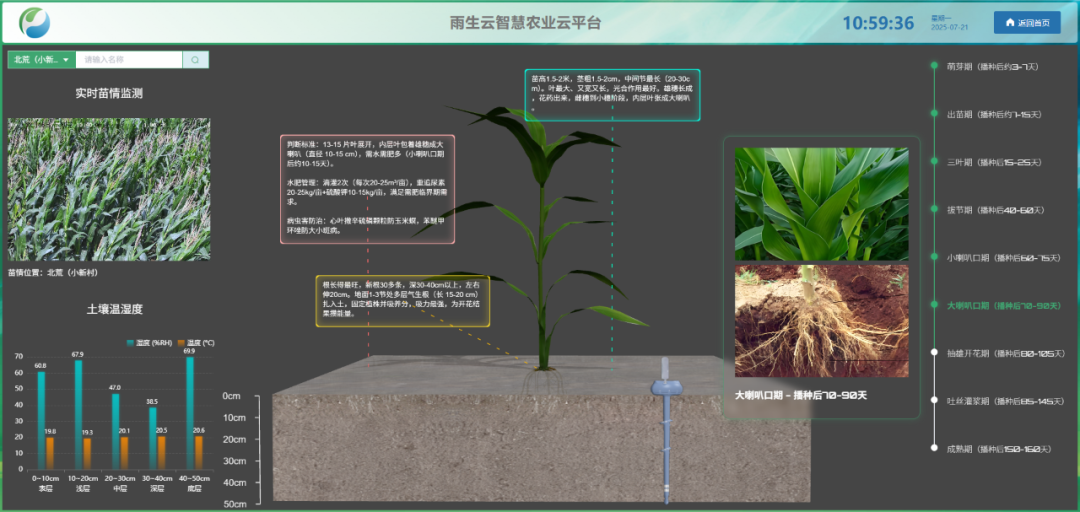Viewport: 1080px width, 512px height.
Task: Click the soil sensor probe device
Action: 665,429
